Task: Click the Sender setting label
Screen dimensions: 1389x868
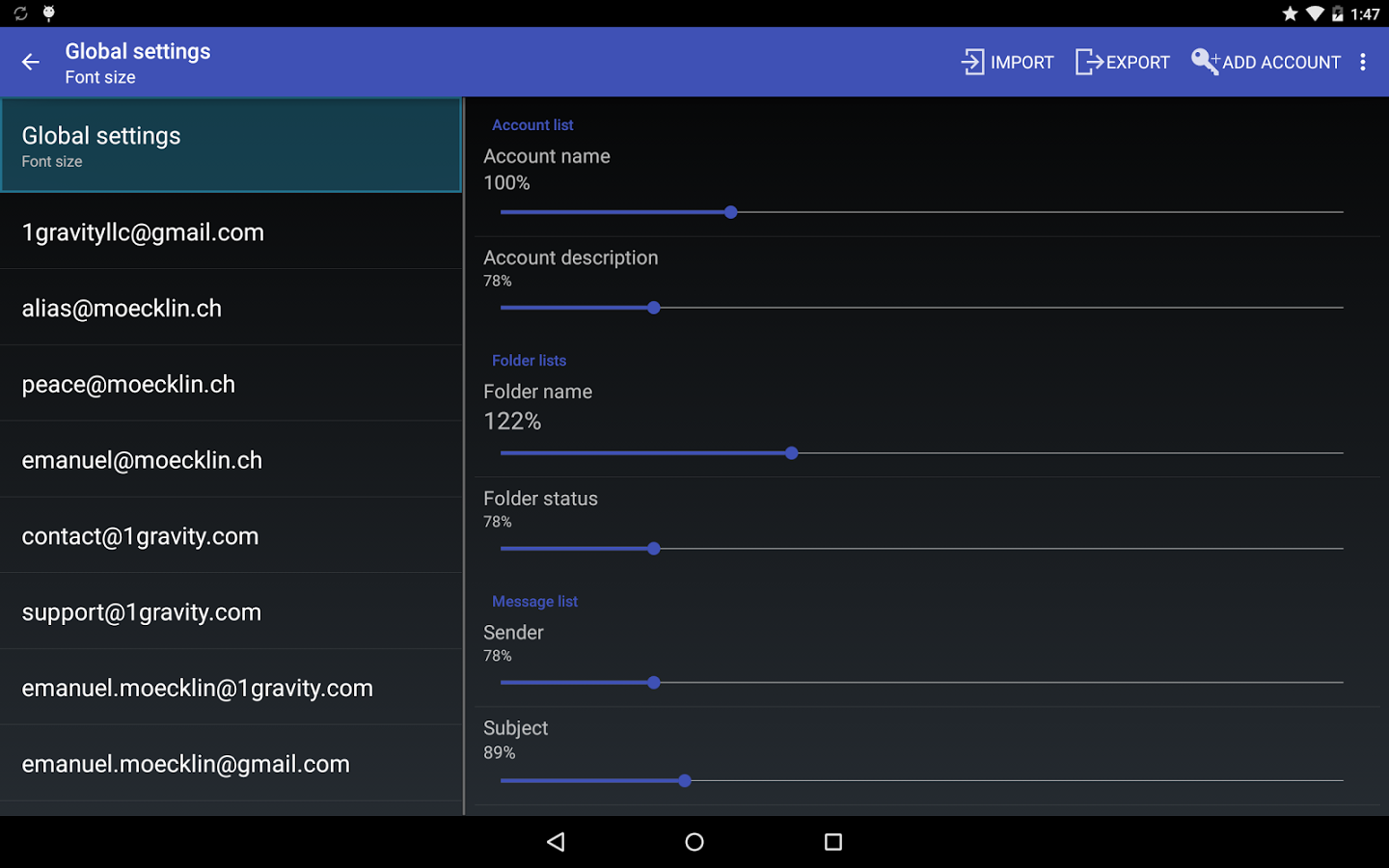Action: [x=514, y=633]
